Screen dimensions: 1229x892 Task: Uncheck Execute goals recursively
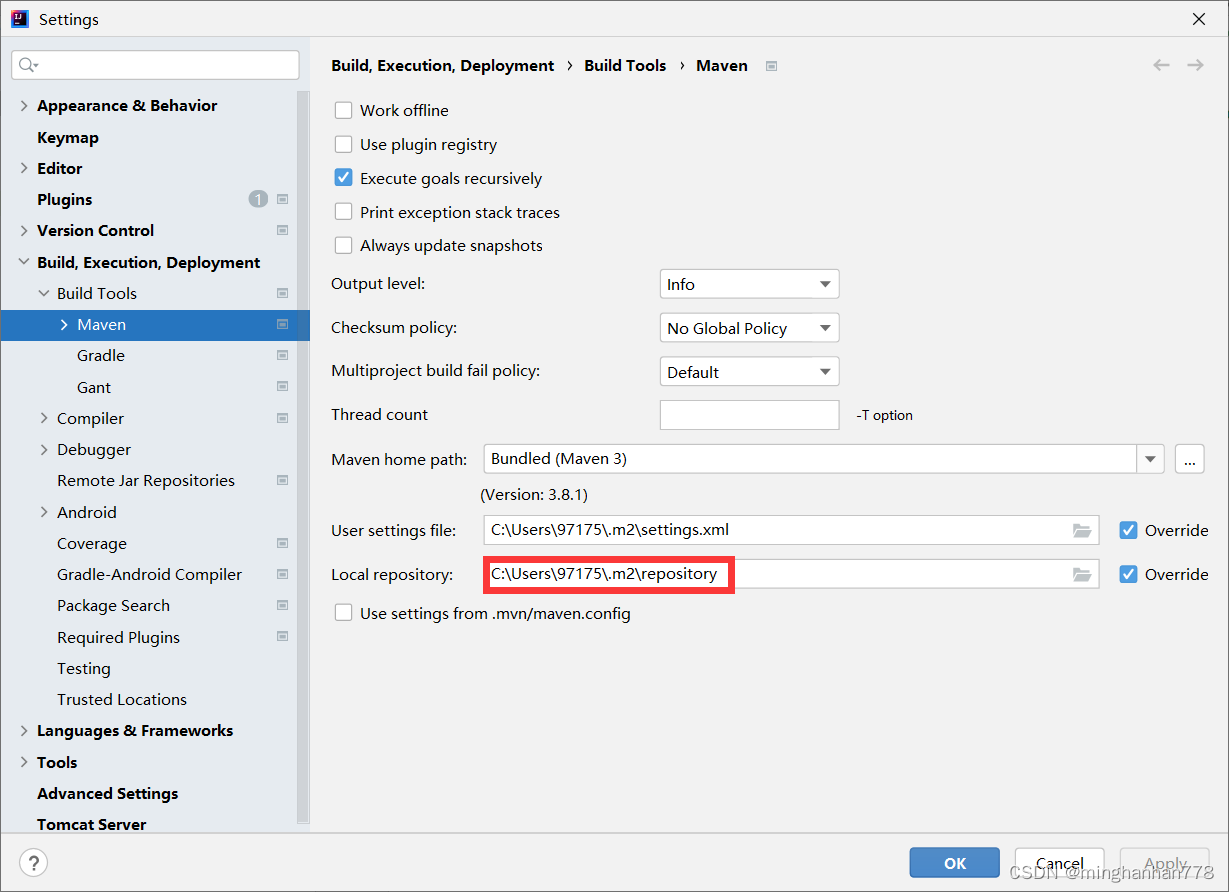click(343, 178)
